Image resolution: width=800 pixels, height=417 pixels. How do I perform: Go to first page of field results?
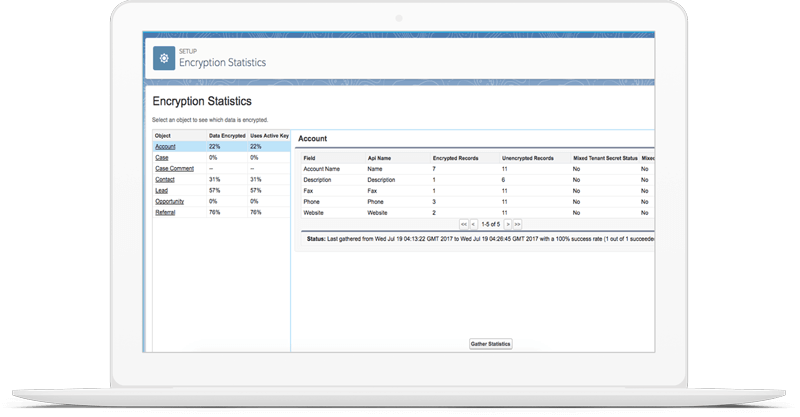(464, 226)
